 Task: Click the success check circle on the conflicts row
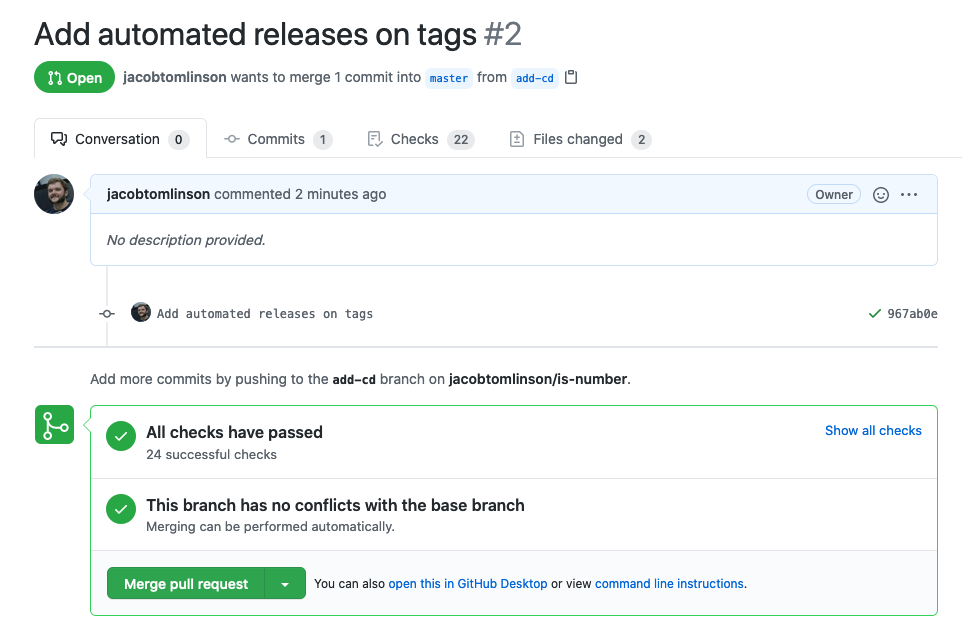coord(120,509)
